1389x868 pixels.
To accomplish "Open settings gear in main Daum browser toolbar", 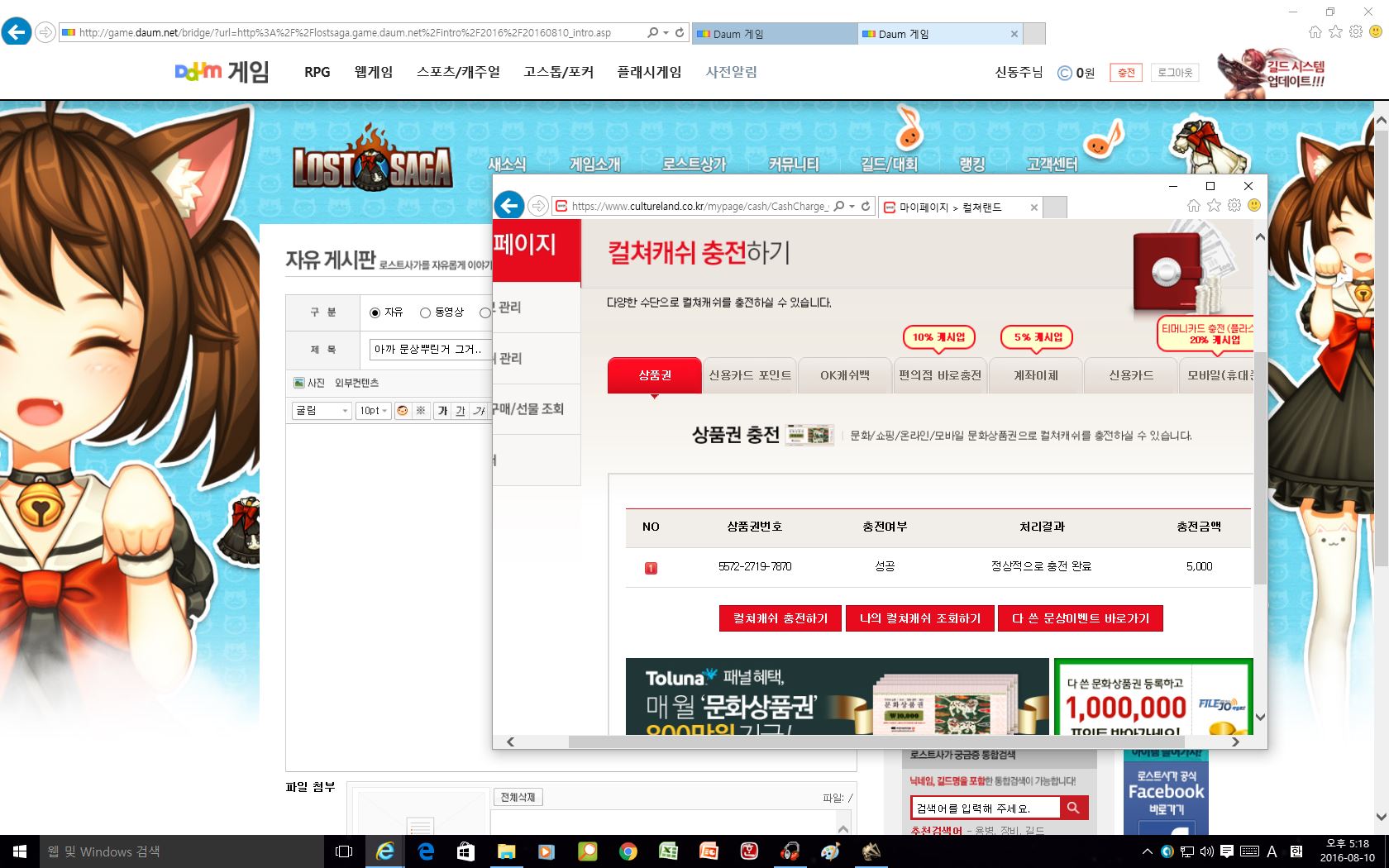I will pos(1356,31).
